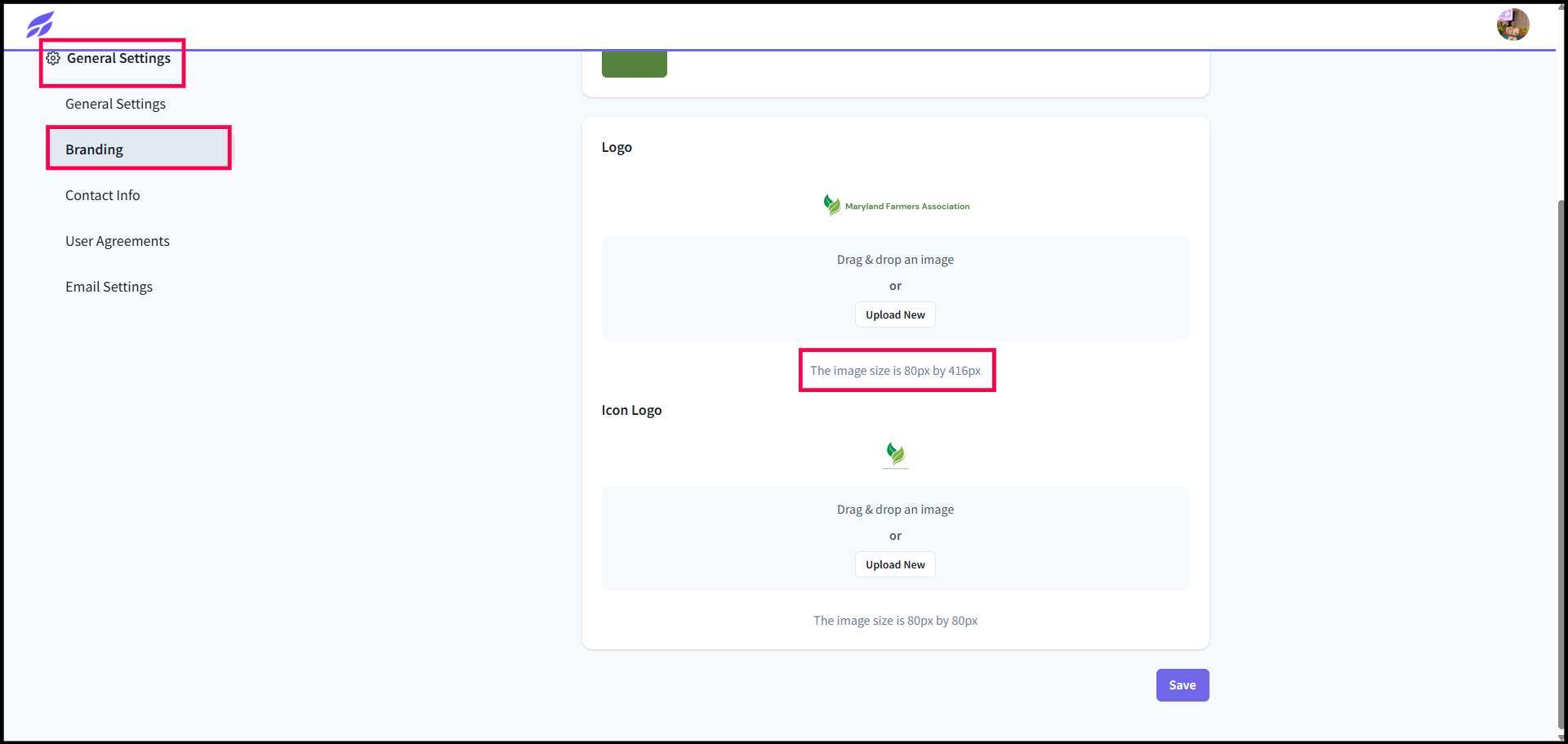Click the Save button

click(x=1183, y=685)
